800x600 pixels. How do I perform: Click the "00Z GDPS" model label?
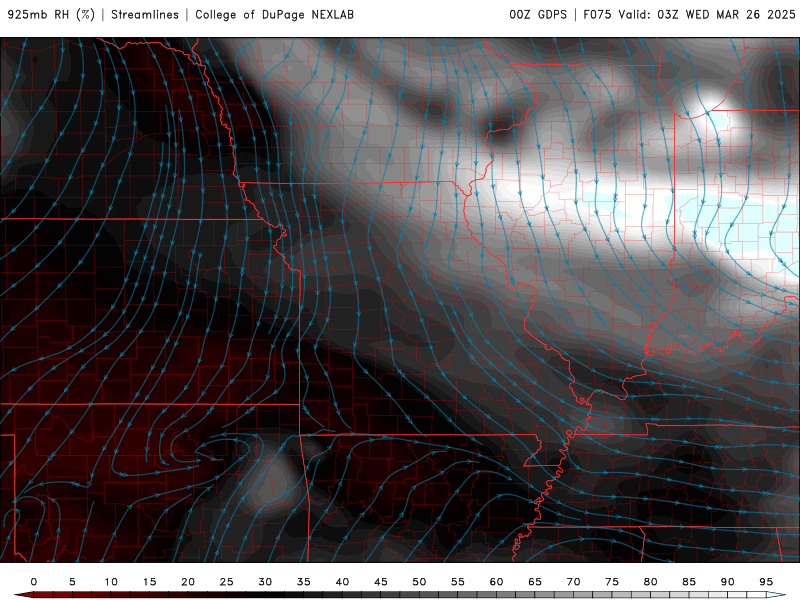point(538,15)
